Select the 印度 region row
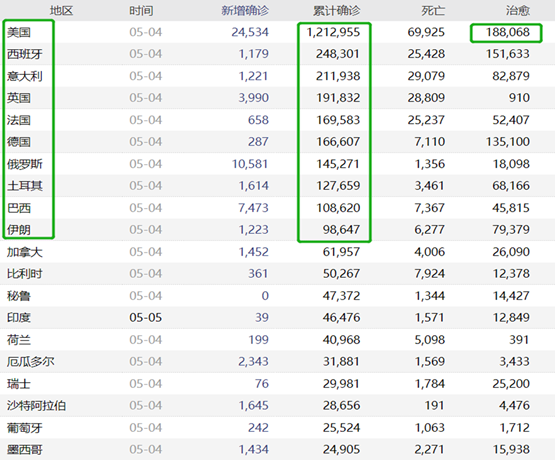 click(x=278, y=317)
